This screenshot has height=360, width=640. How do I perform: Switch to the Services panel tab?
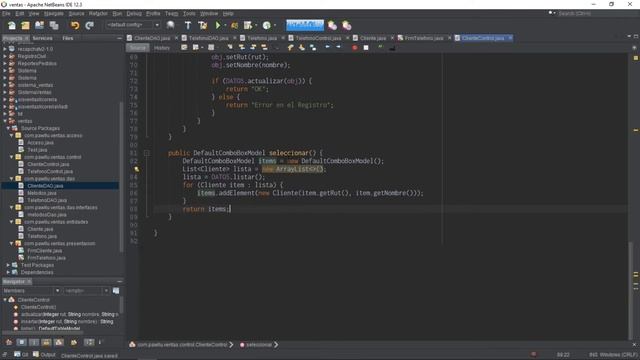tap(42, 38)
